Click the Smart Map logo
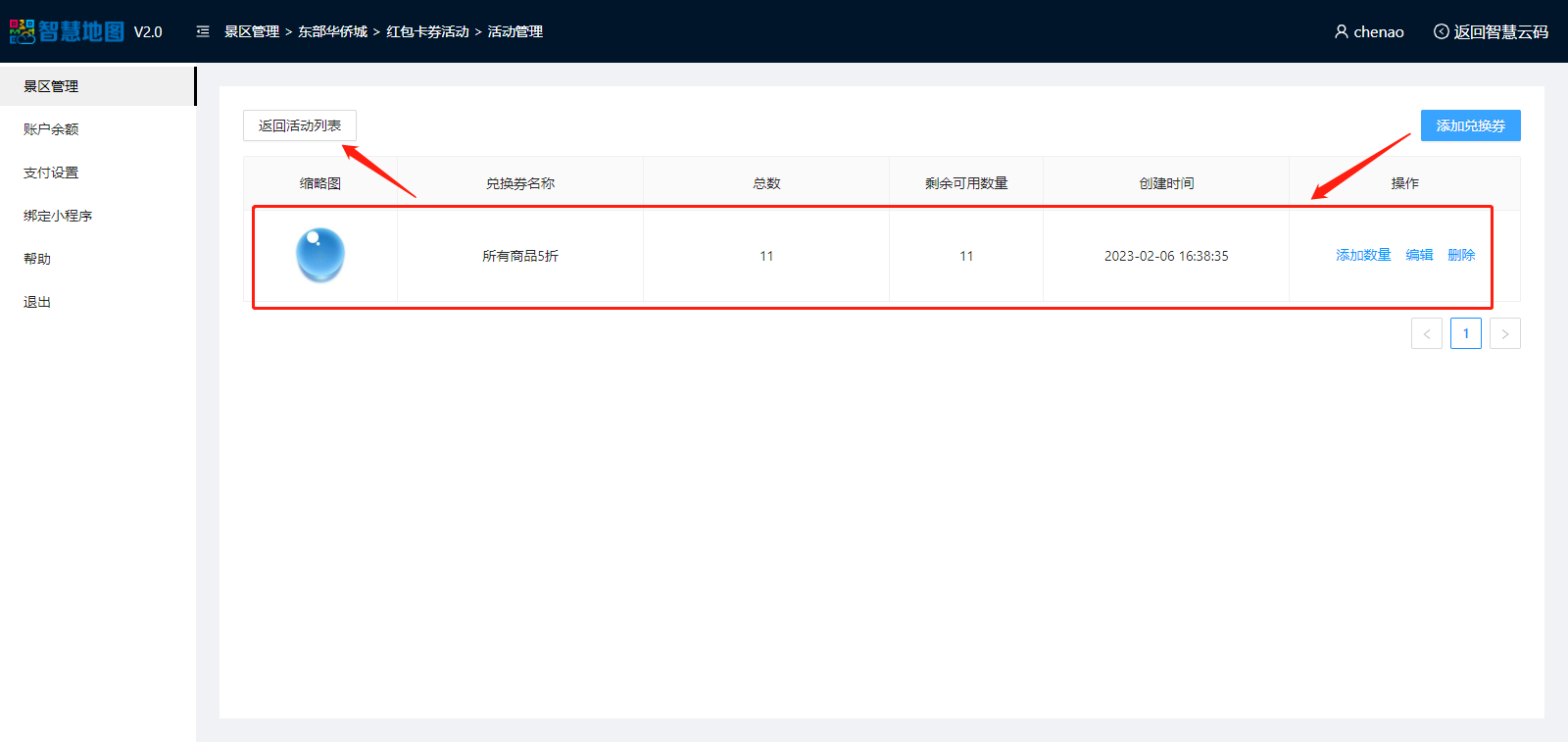The image size is (1568, 742). pyautogui.click(x=68, y=31)
